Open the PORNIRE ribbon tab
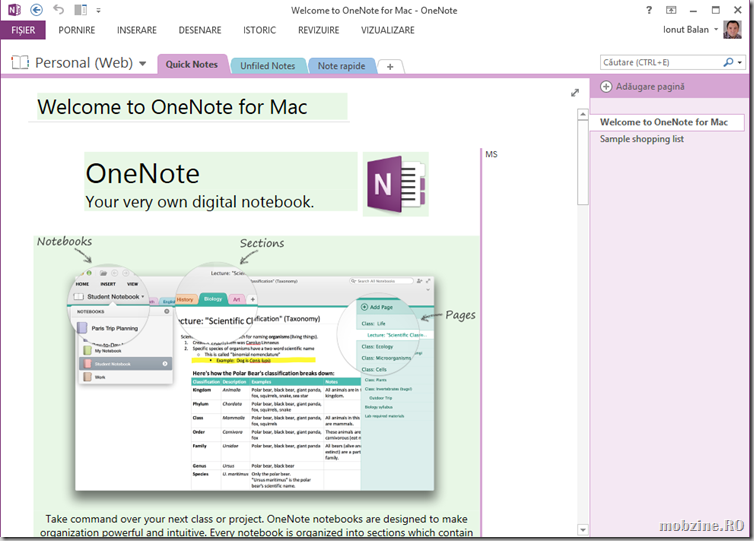 [76, 30]
